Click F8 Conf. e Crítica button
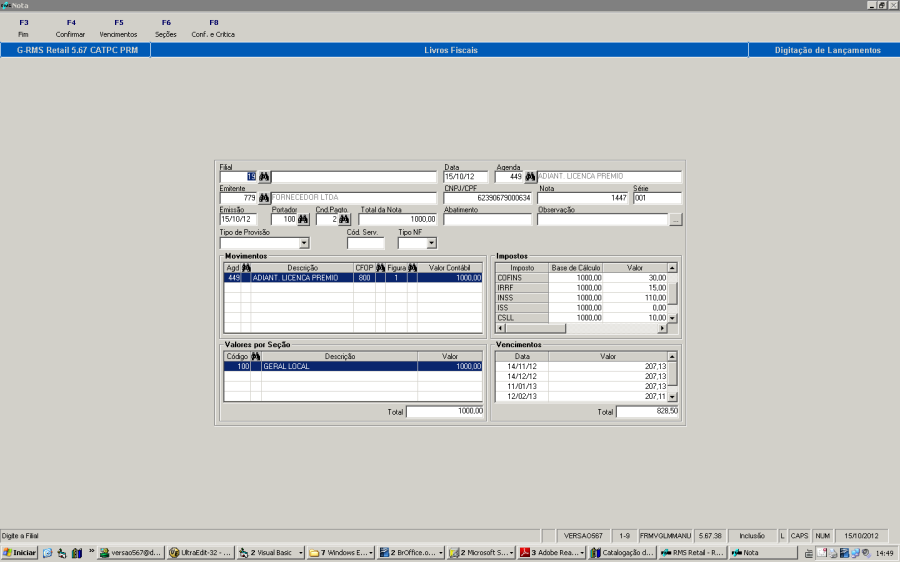Image resolution: width=900 pixels, height=562 pixels. (214, 28)
